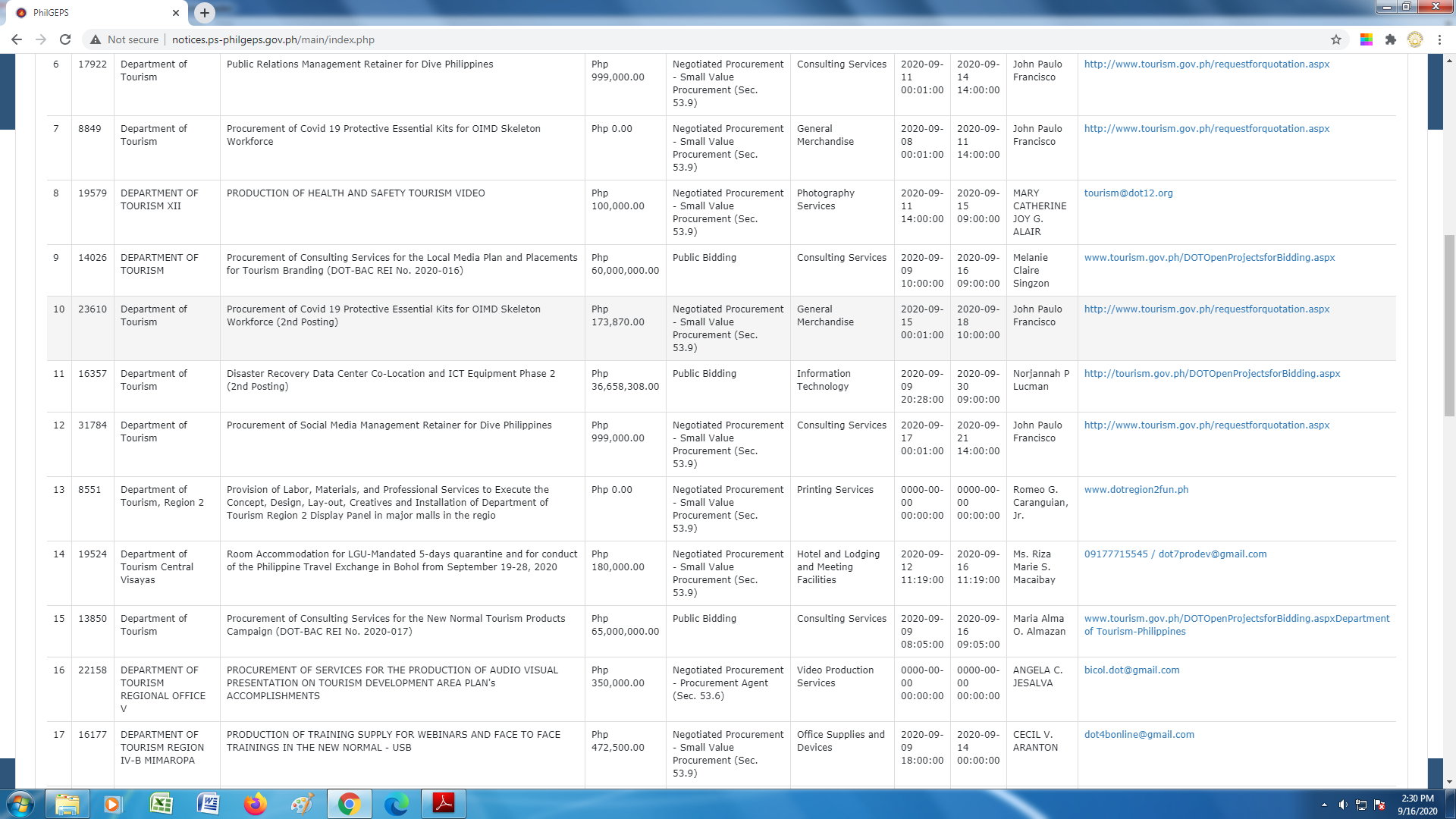Click the bicol.dot@gmail.com link

click(x=1131, y=670)
